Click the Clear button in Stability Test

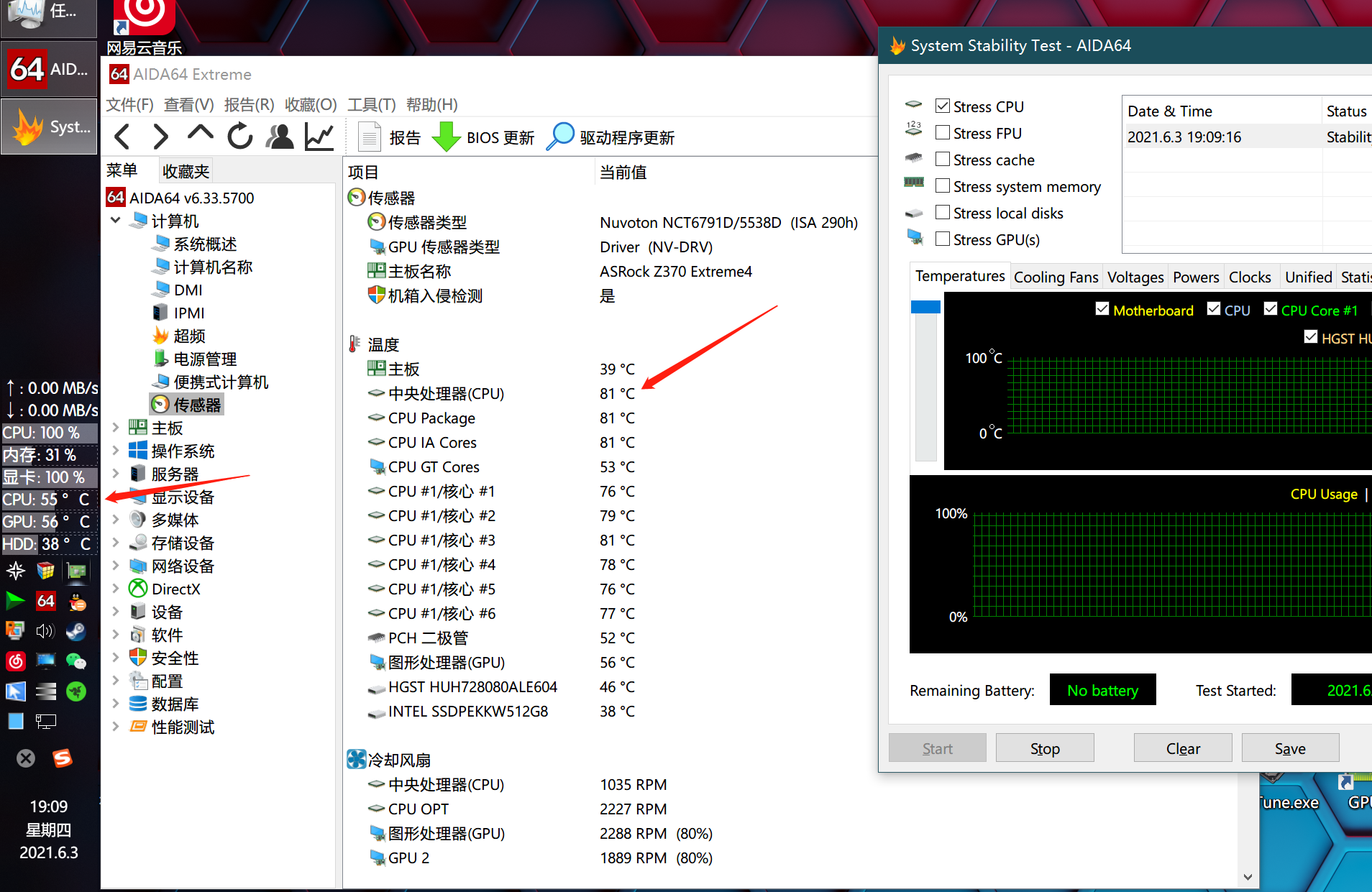pyautogui.click(x=1183, y=748)
